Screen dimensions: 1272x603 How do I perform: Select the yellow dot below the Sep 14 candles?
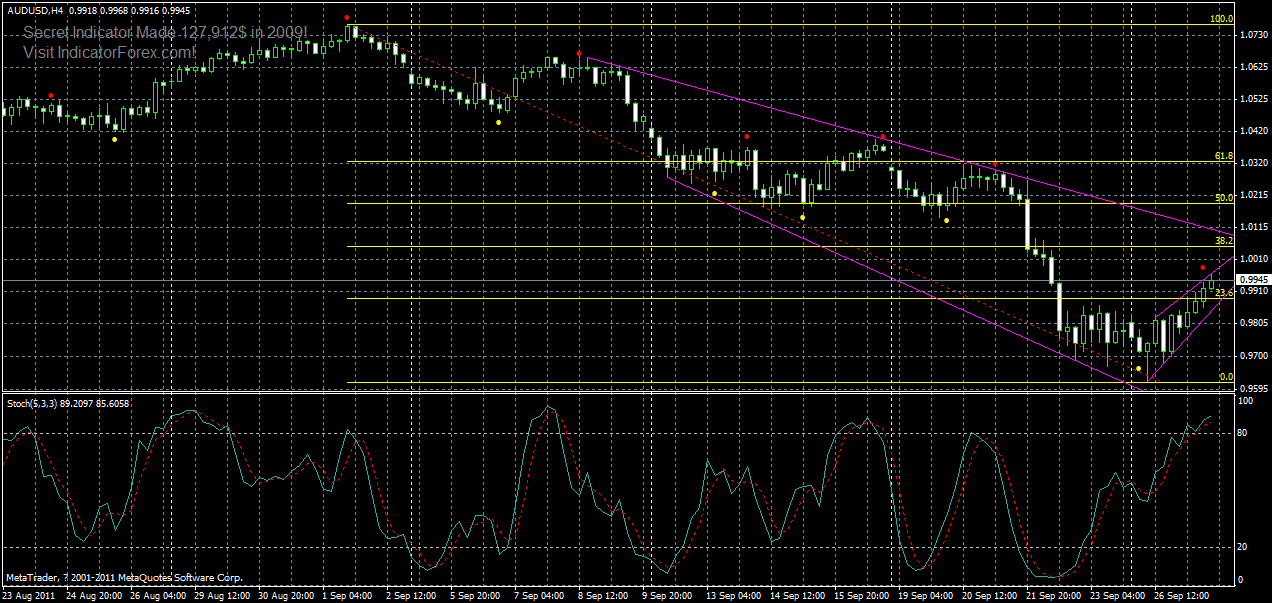click(x=803, y=217)
